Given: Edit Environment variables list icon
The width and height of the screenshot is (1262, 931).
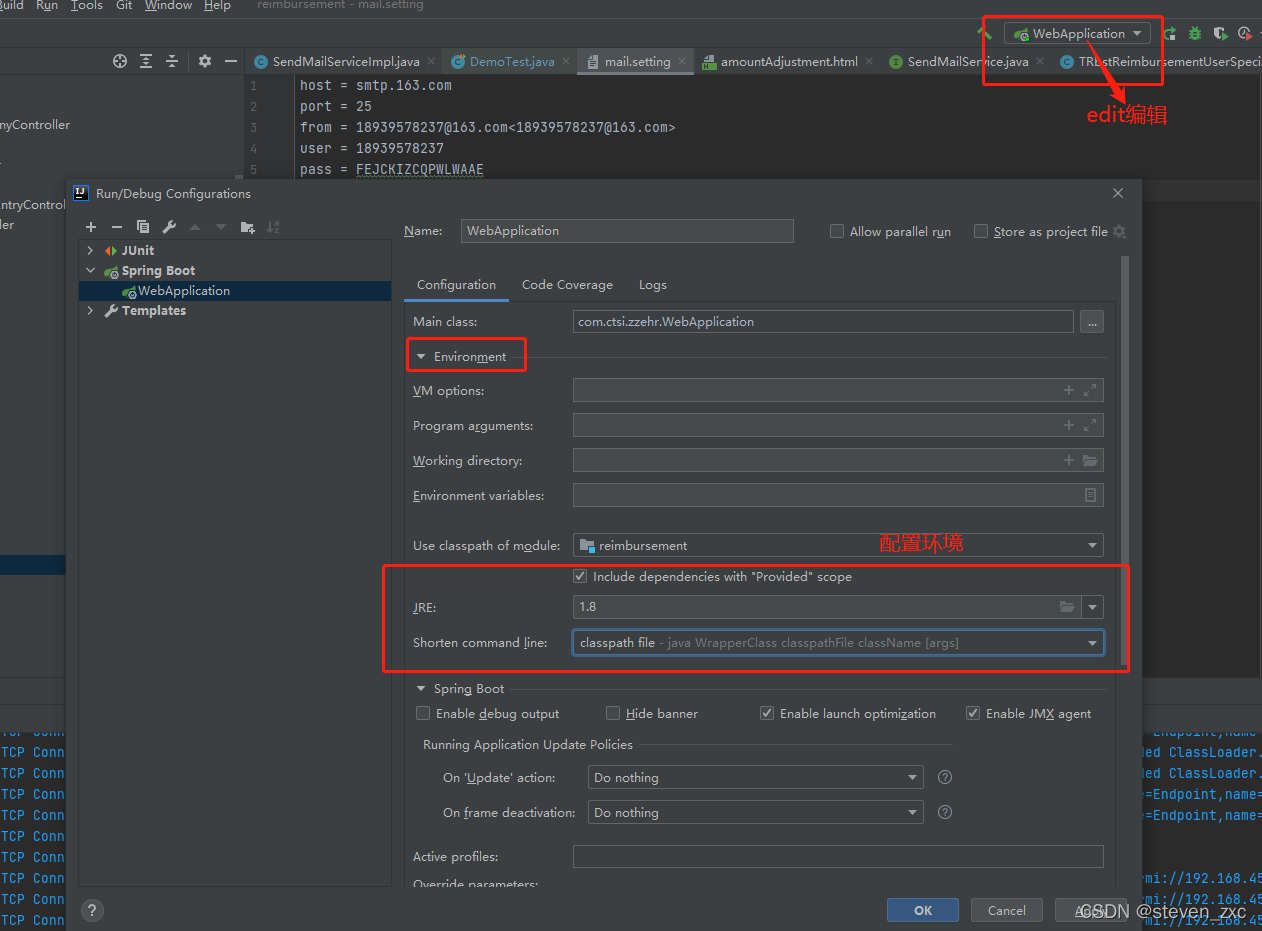Looking at the screenshot, I should pyautogui.click(x=1090, y=495).
